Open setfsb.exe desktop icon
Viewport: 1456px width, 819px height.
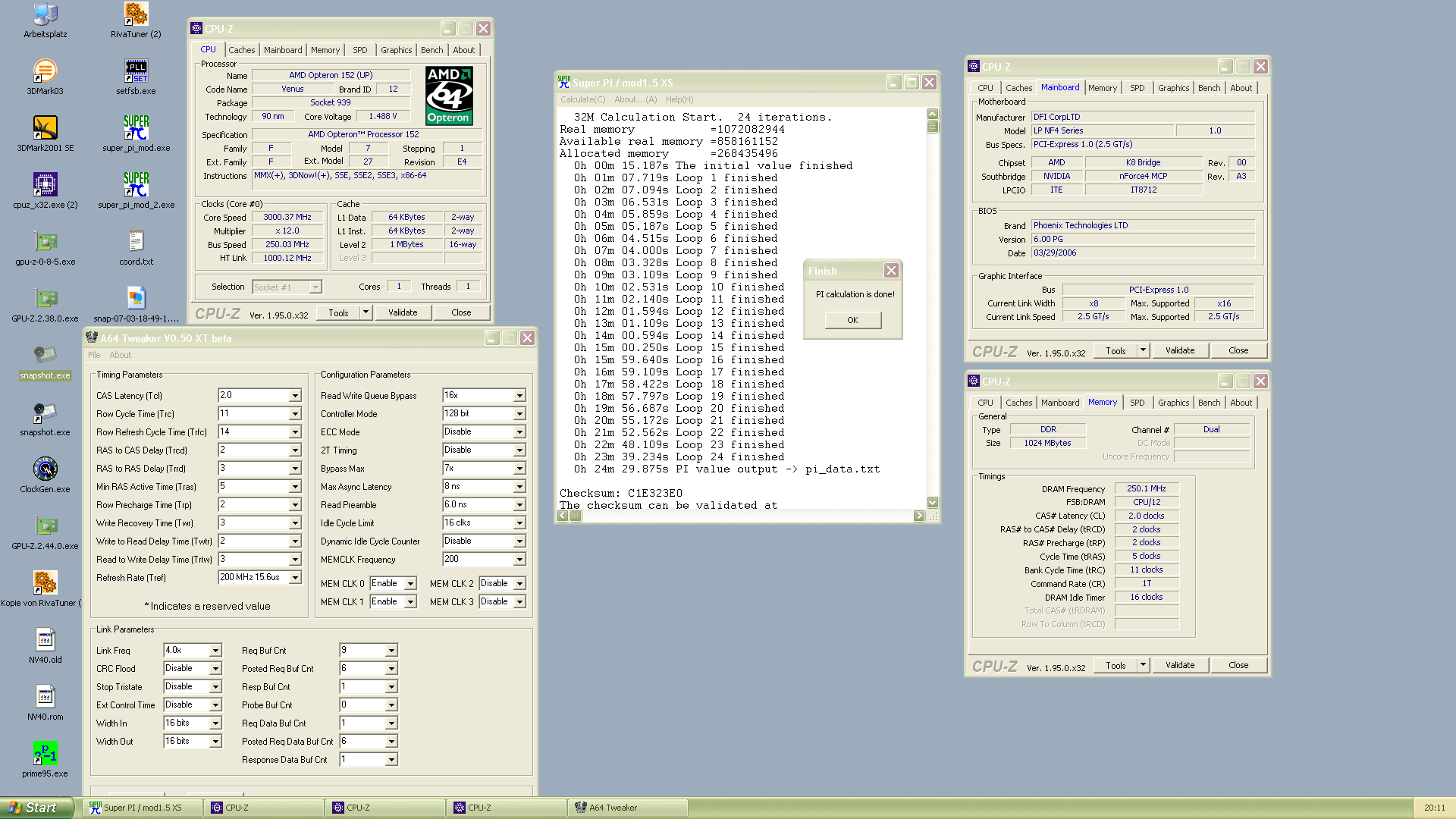point(136,77)
